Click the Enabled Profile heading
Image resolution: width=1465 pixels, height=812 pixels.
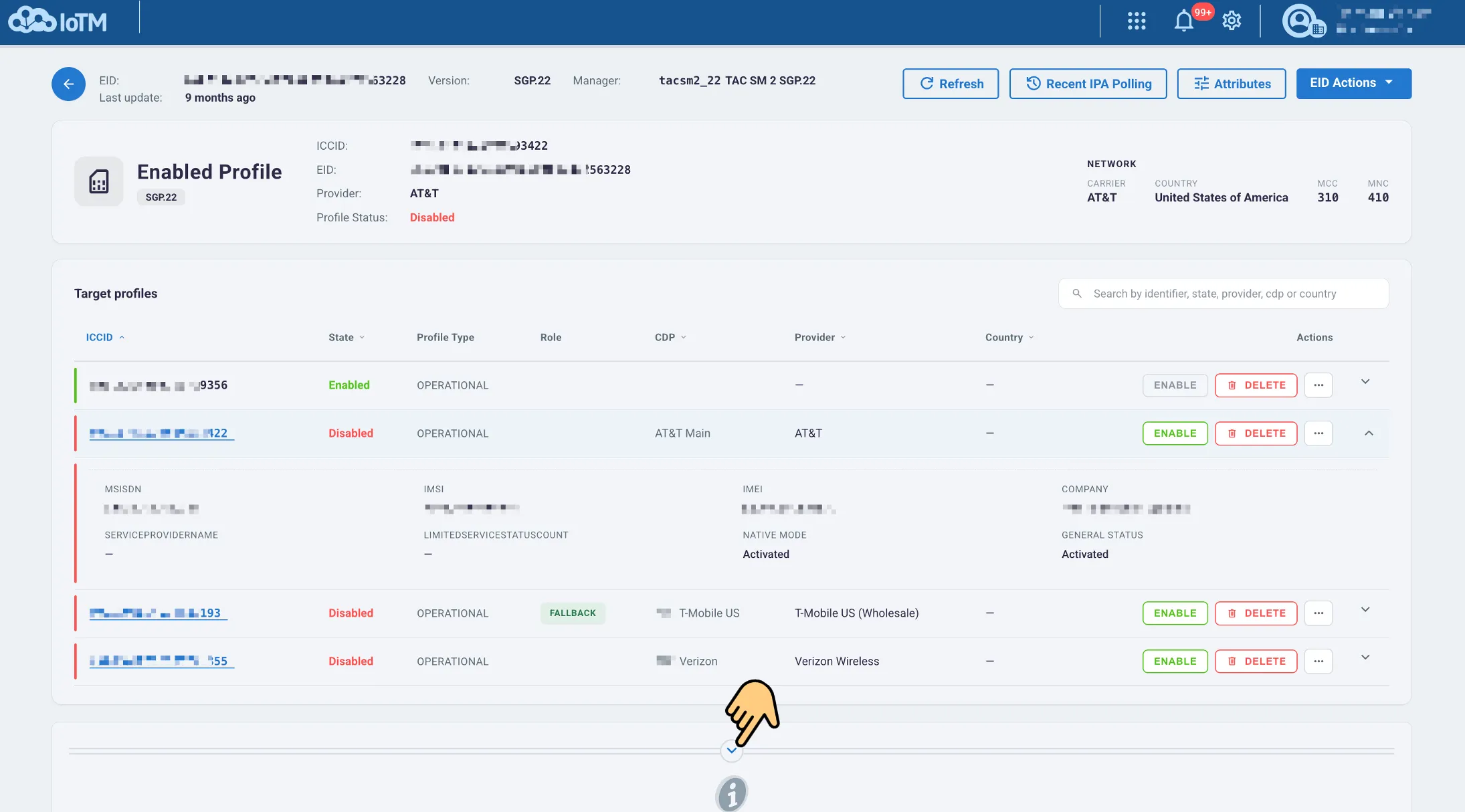point(209,172)
